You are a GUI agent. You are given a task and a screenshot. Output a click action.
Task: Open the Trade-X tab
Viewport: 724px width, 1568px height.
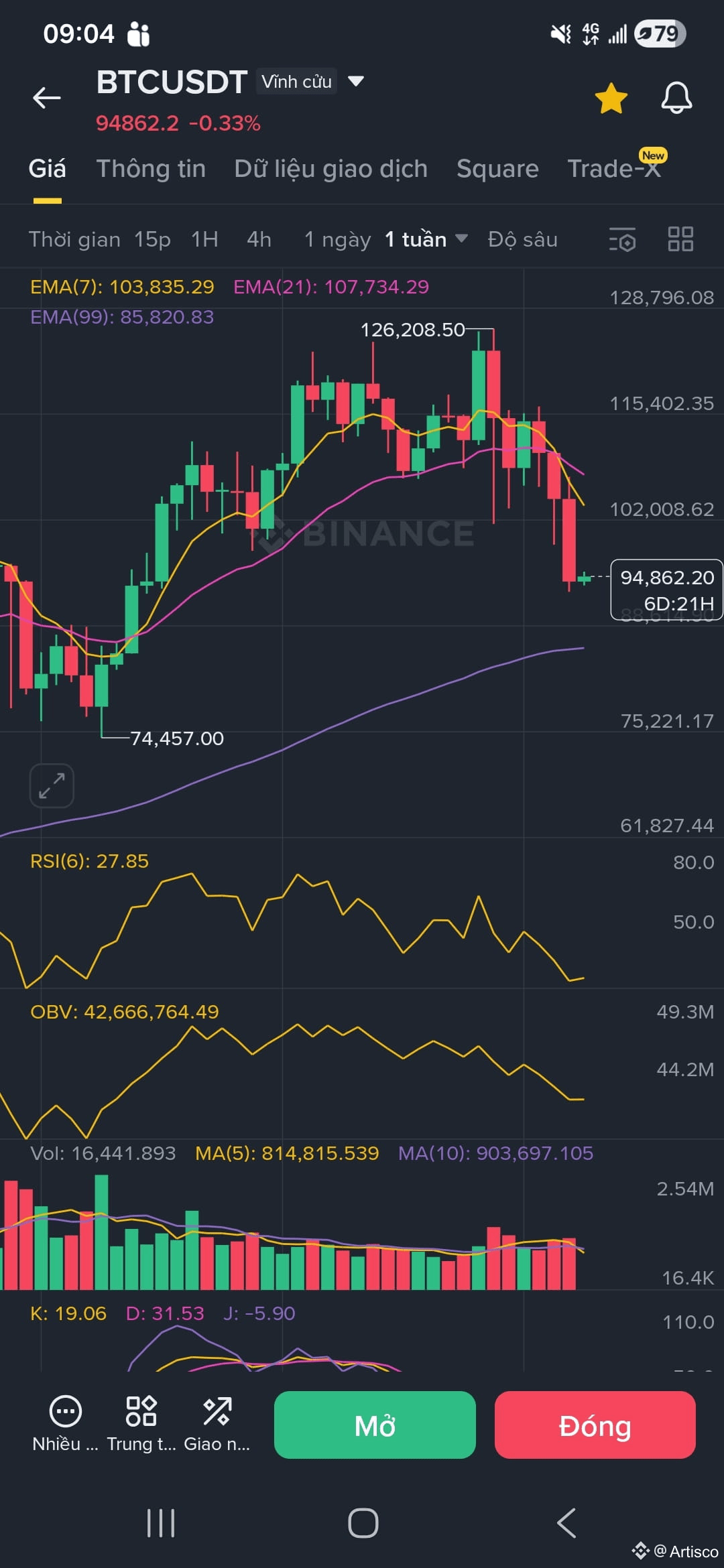pos(614,169)
